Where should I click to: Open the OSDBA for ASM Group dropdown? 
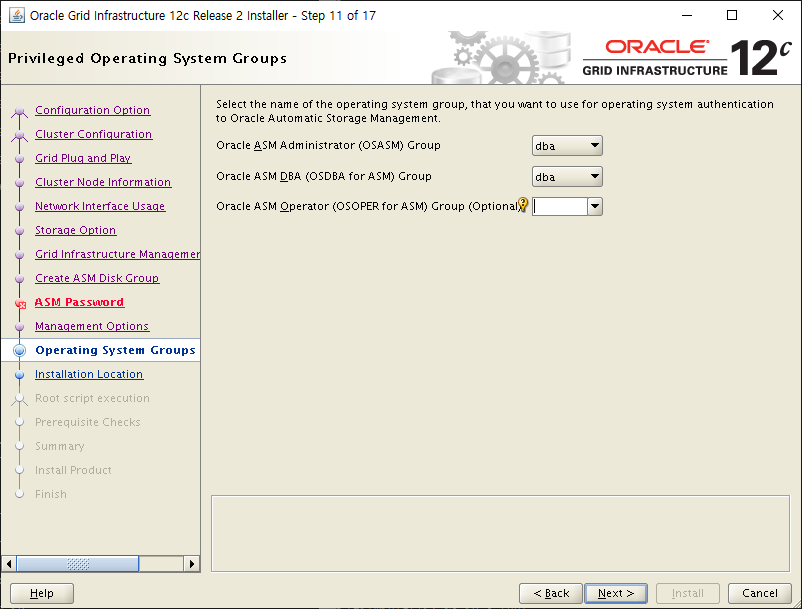point(567,177)
